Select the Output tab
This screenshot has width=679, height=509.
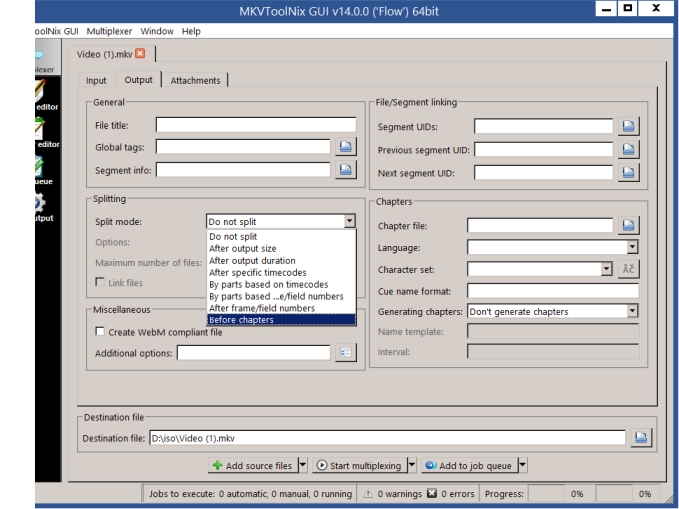(x=139, y=80)
